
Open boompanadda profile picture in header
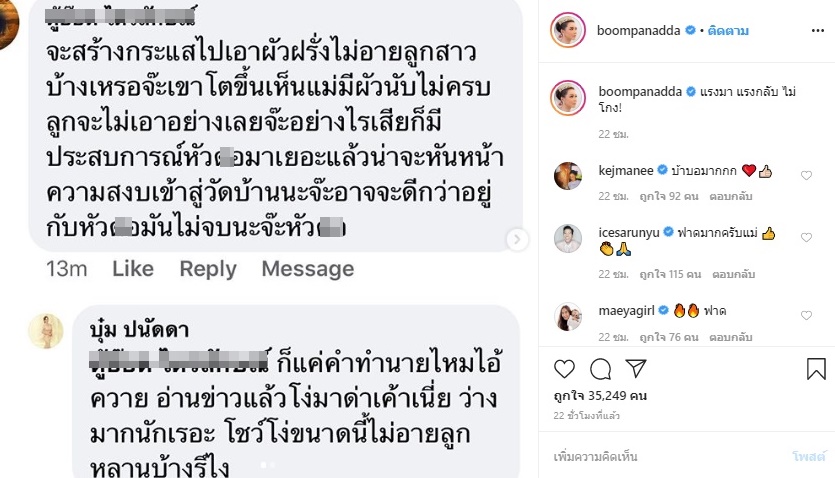(x=568, y=30)
